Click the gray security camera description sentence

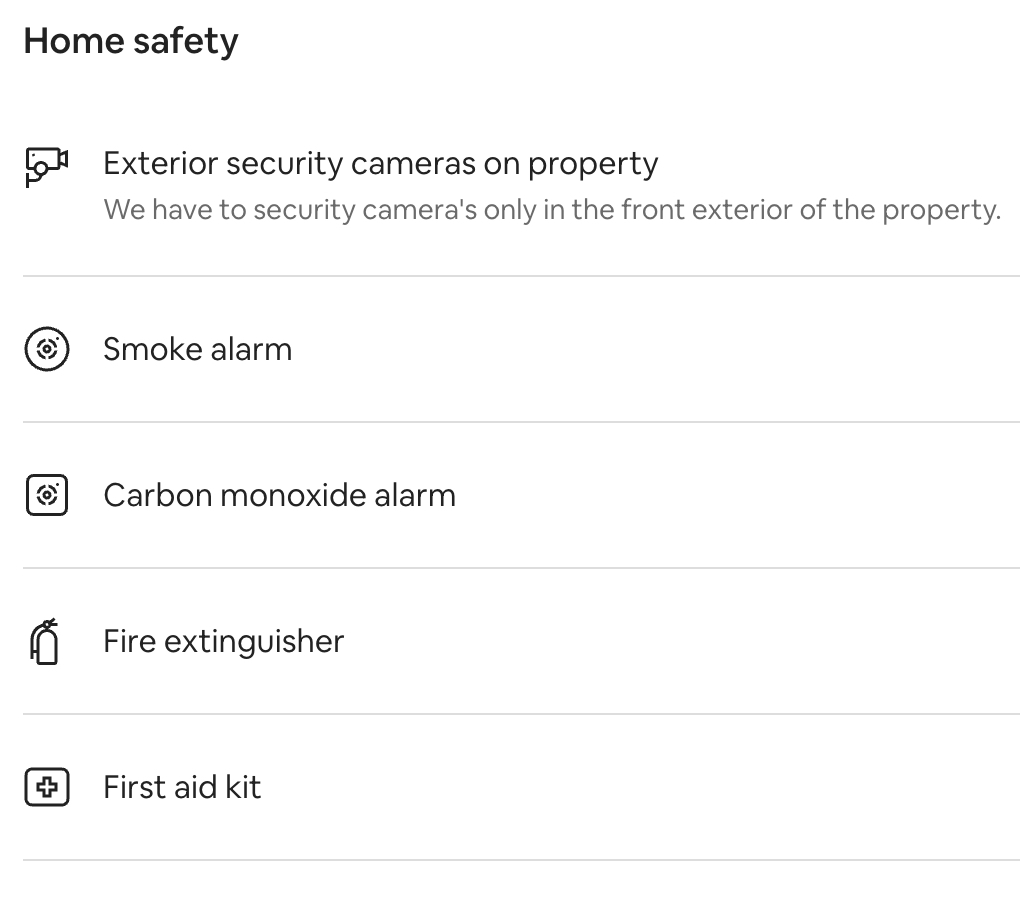coord(552,210)
